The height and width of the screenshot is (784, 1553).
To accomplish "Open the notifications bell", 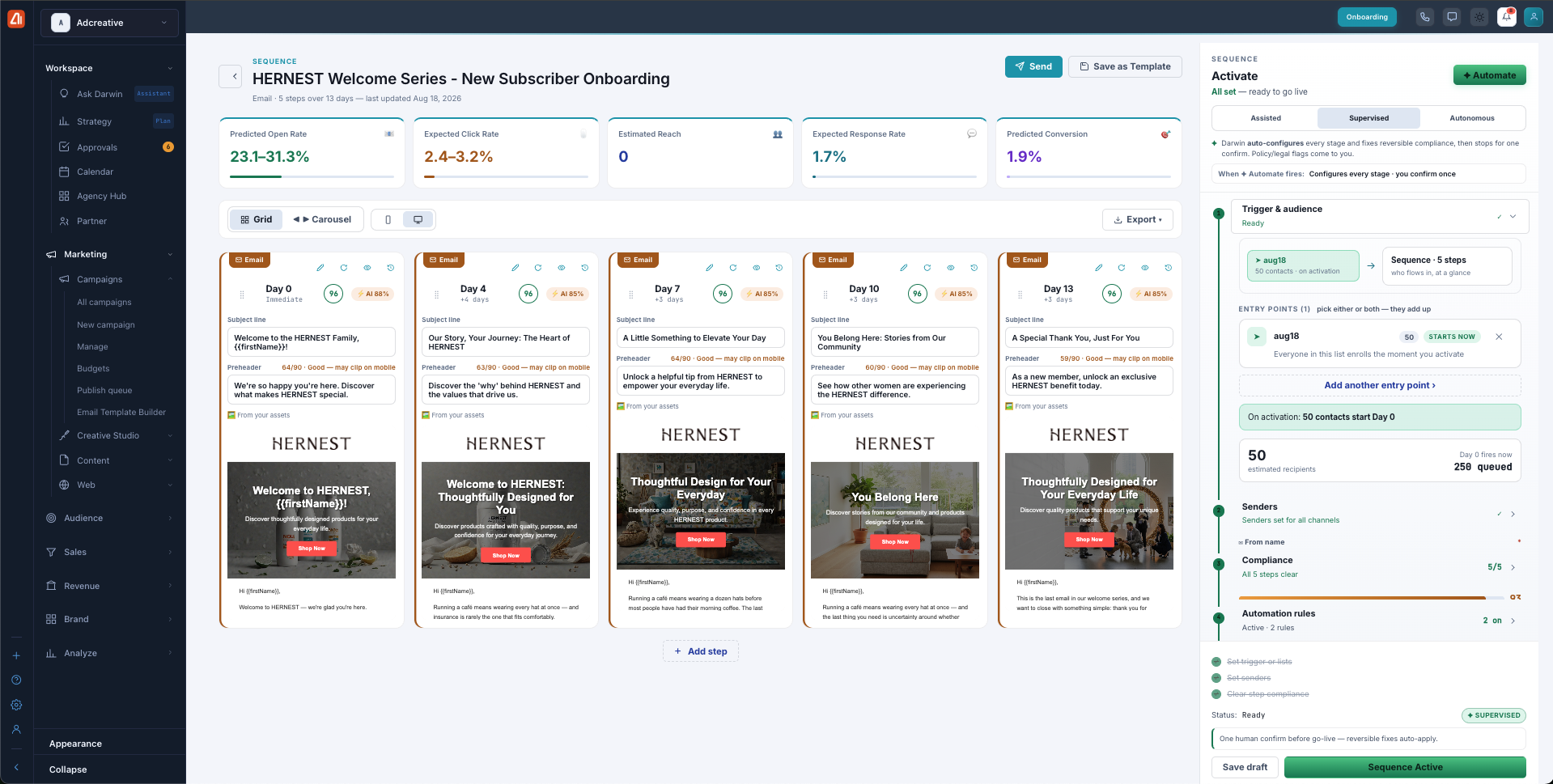I will [x=1506, y=17].
